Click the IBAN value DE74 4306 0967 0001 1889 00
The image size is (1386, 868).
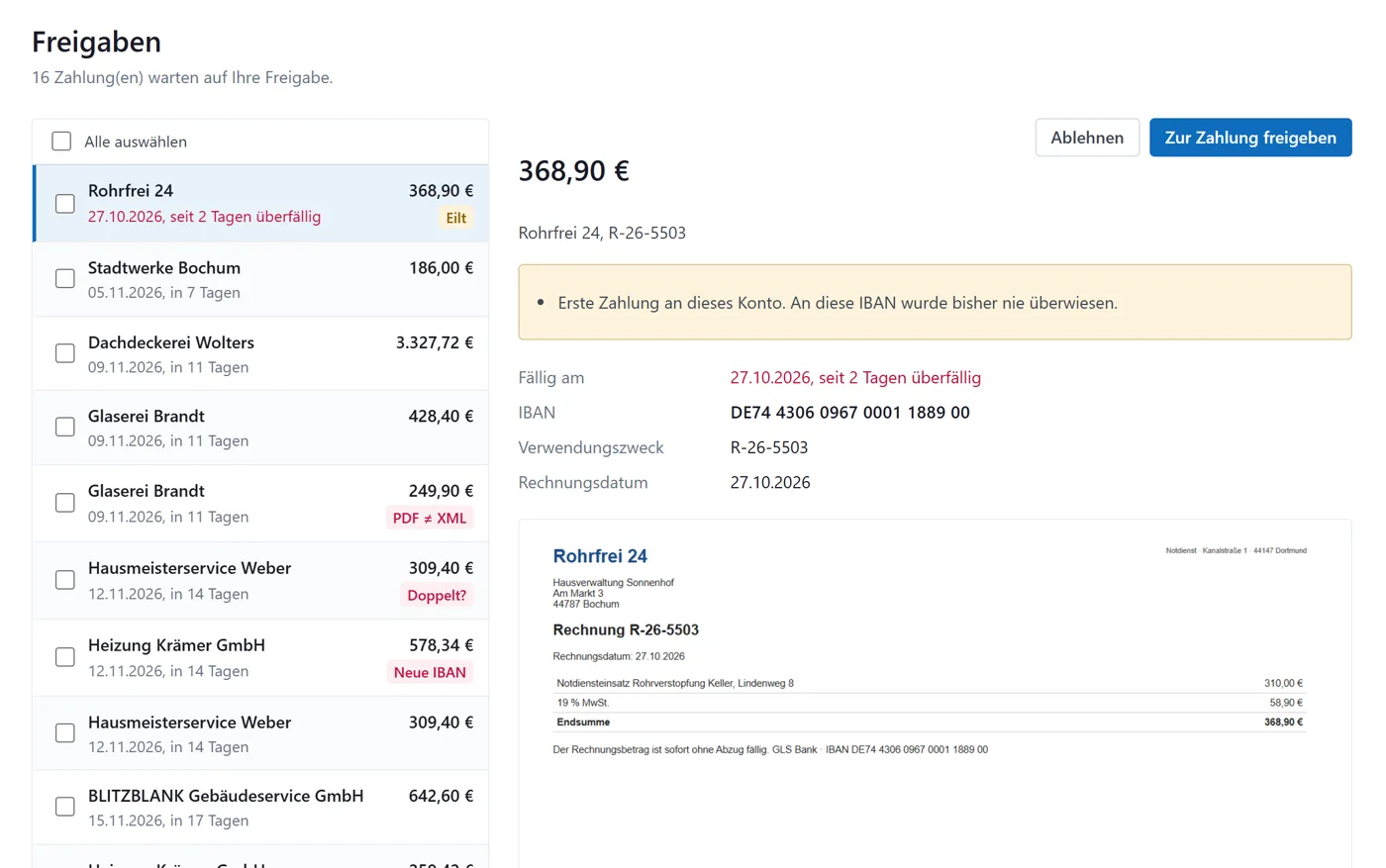[850, 413]
